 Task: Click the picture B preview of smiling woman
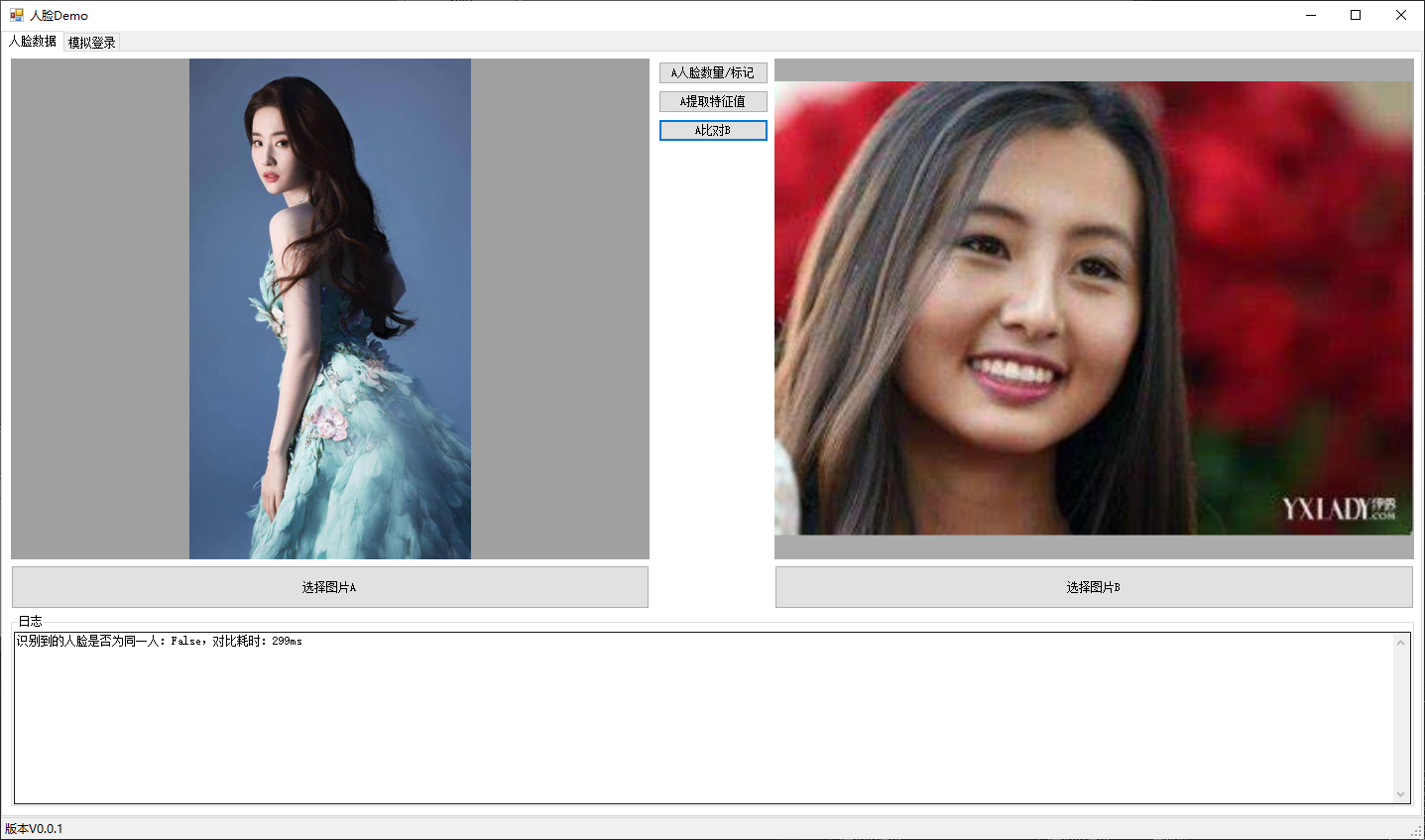click(x=1094, y=308)
